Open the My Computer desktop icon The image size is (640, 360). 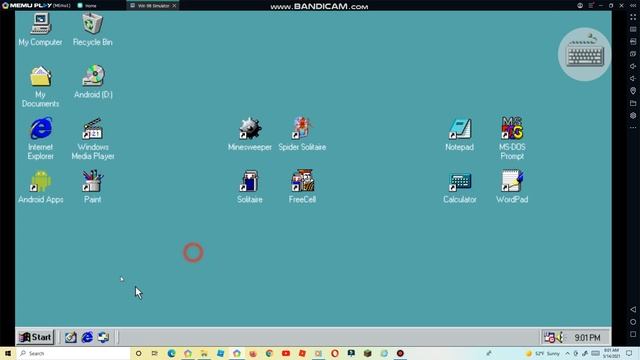point(40,29)
